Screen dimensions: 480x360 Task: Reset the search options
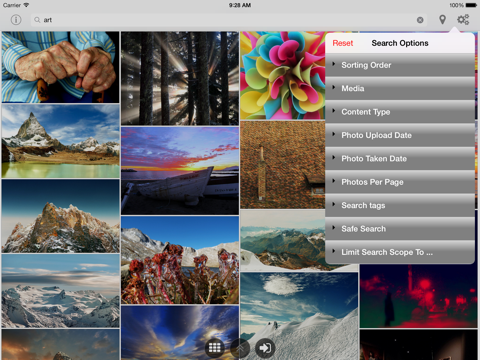(x=343, y=43)
